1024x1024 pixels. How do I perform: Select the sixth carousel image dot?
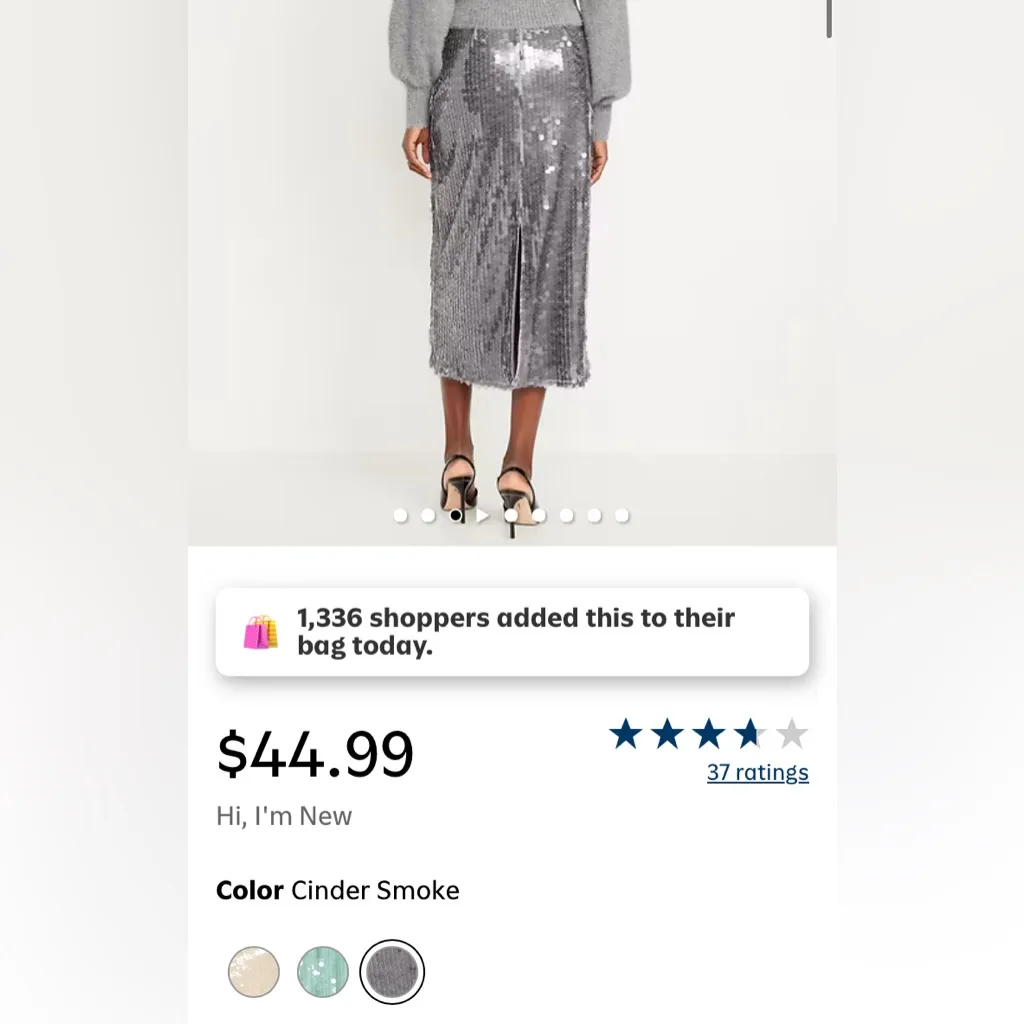pos(566,516)
